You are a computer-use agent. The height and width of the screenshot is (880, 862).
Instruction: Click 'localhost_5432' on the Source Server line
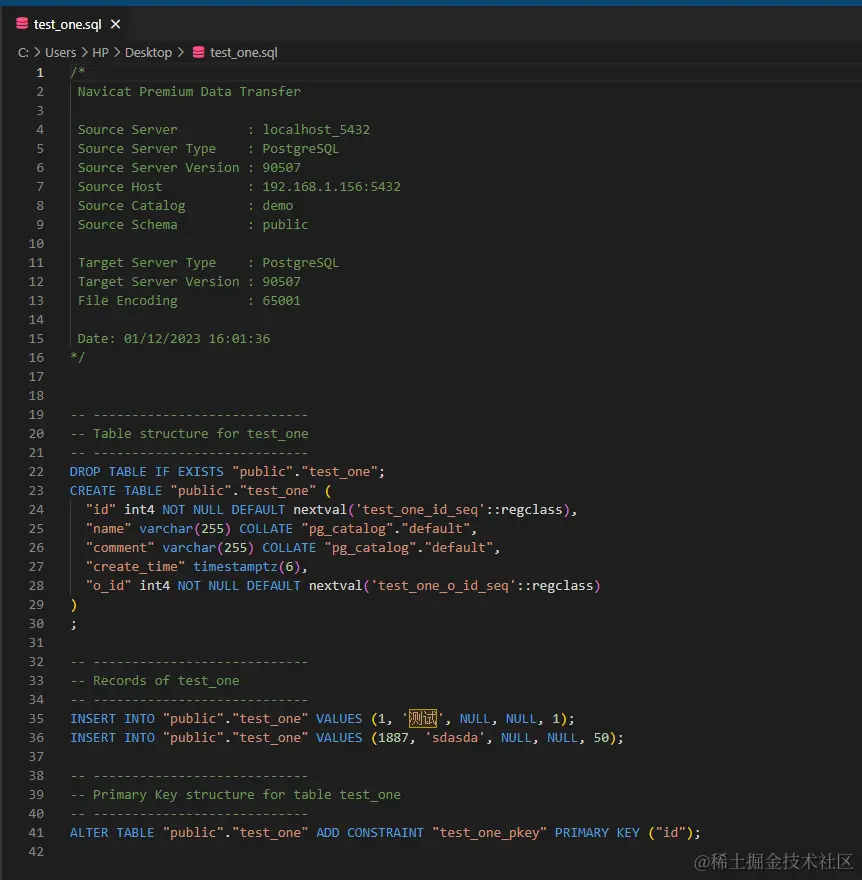[316, 130]
